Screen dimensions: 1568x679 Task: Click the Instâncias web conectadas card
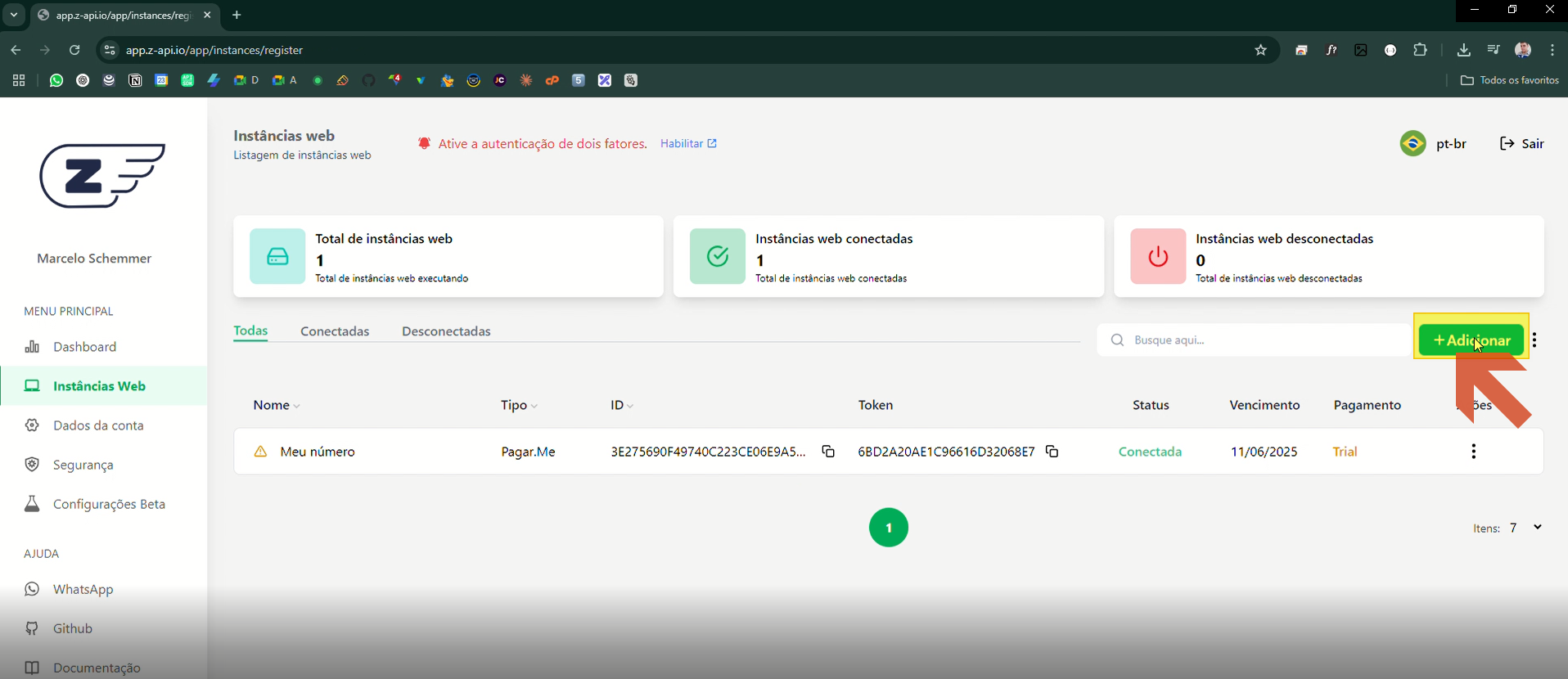(x=889, y=256)
